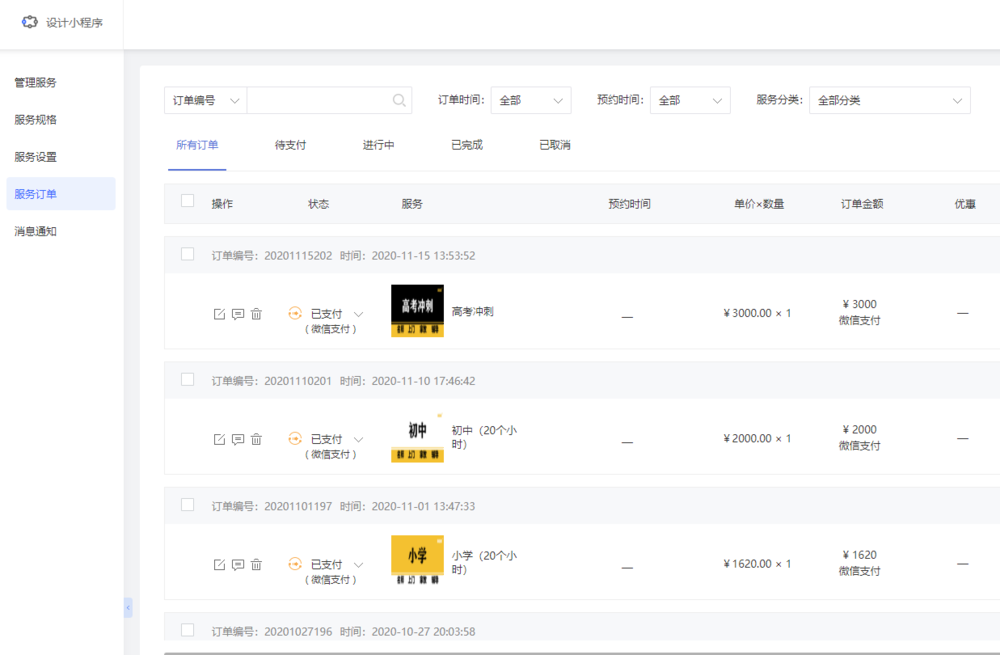The height and width of the screenshot is (655, 1000).
Task: Open comment for order 20201115202
Action: 238,314
